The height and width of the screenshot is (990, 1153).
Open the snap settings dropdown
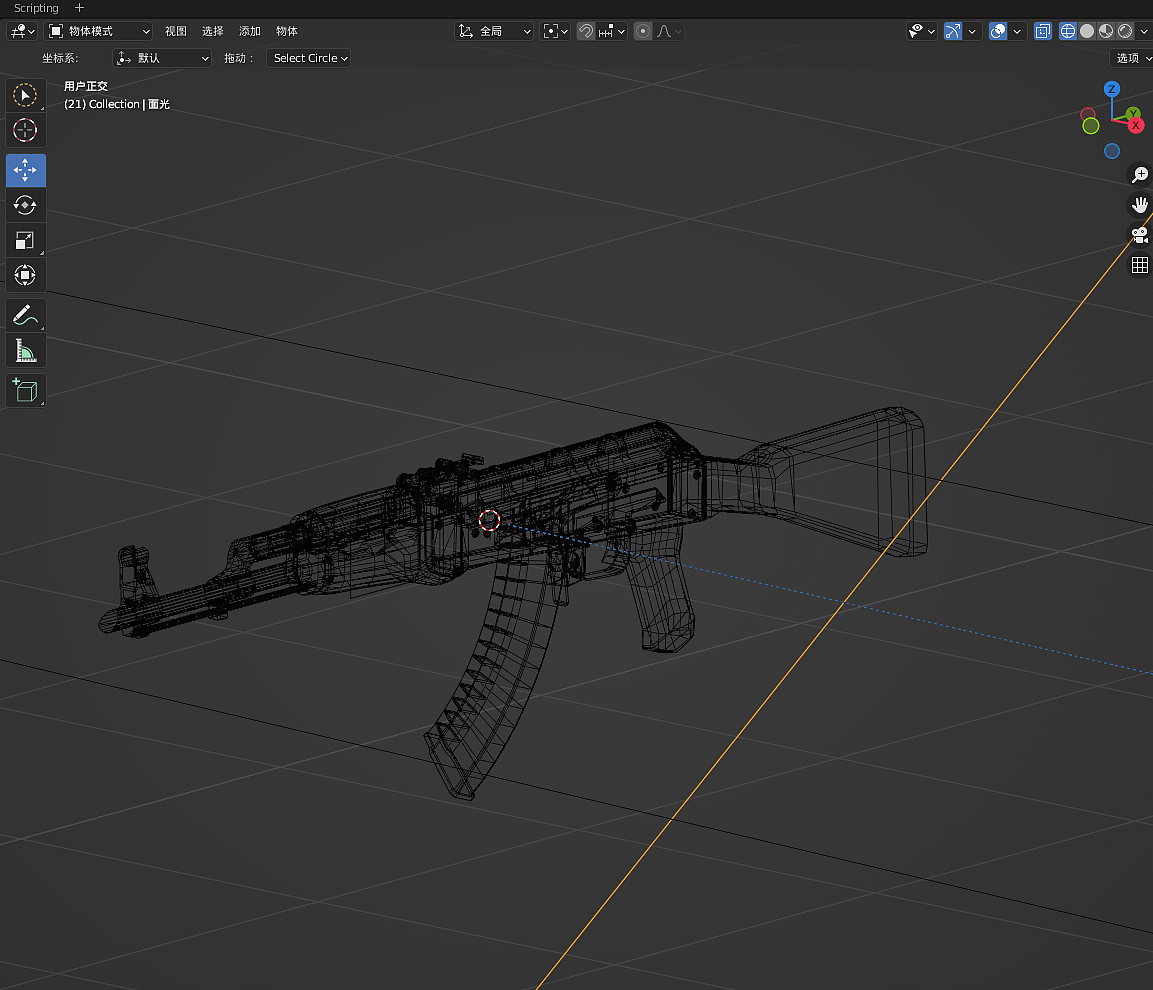(x=612, y=31)
